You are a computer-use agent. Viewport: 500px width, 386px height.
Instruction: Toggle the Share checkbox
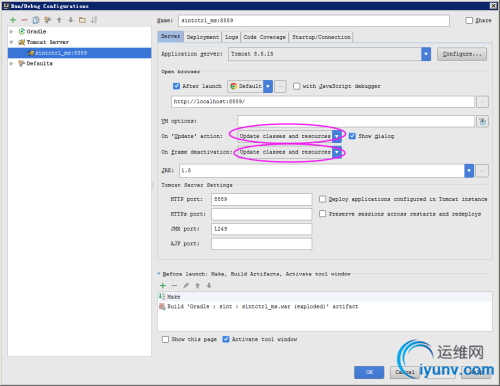coord(469,20)
